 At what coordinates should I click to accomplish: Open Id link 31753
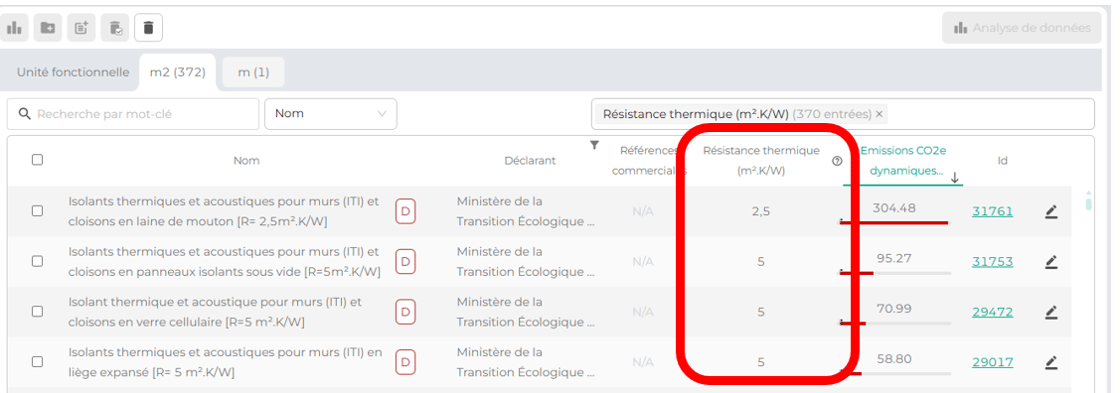tap(992, 262)
